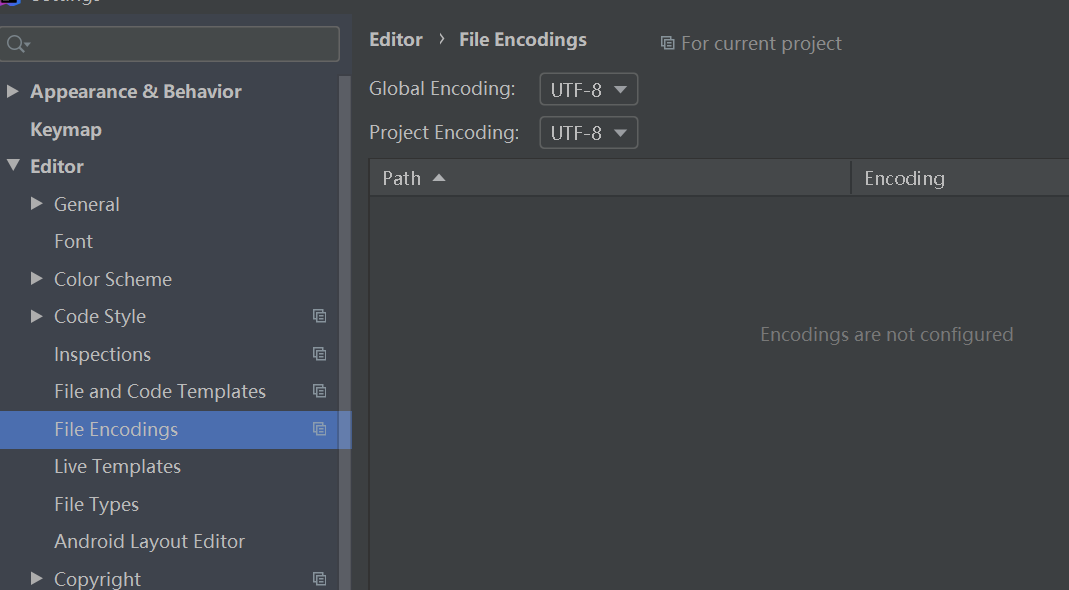Open the Project Encoding dropdown
This screenshot has height=590, width=1069.
click(588, 133)
